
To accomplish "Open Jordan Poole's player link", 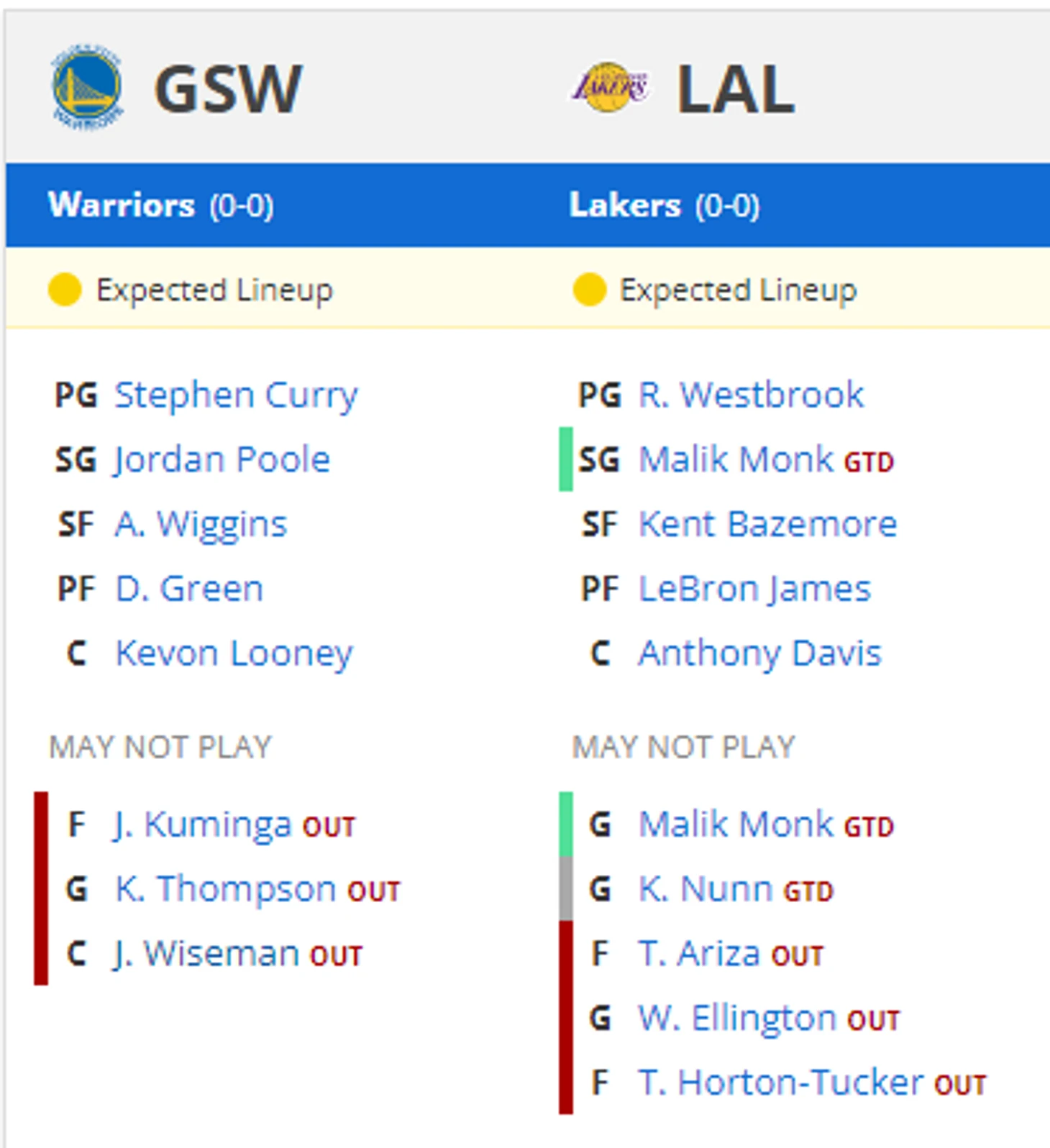I will pyautogui.click(x=222, y=460).
